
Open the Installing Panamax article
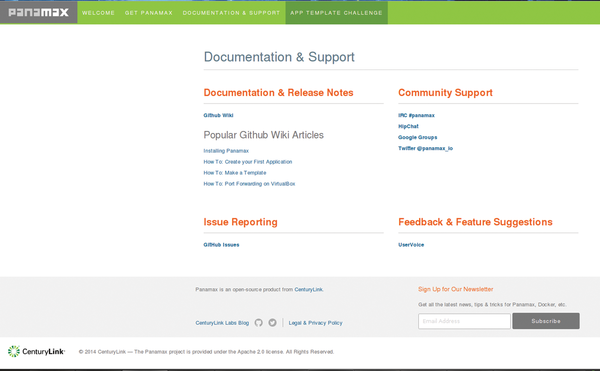click(x=226, y=151)
